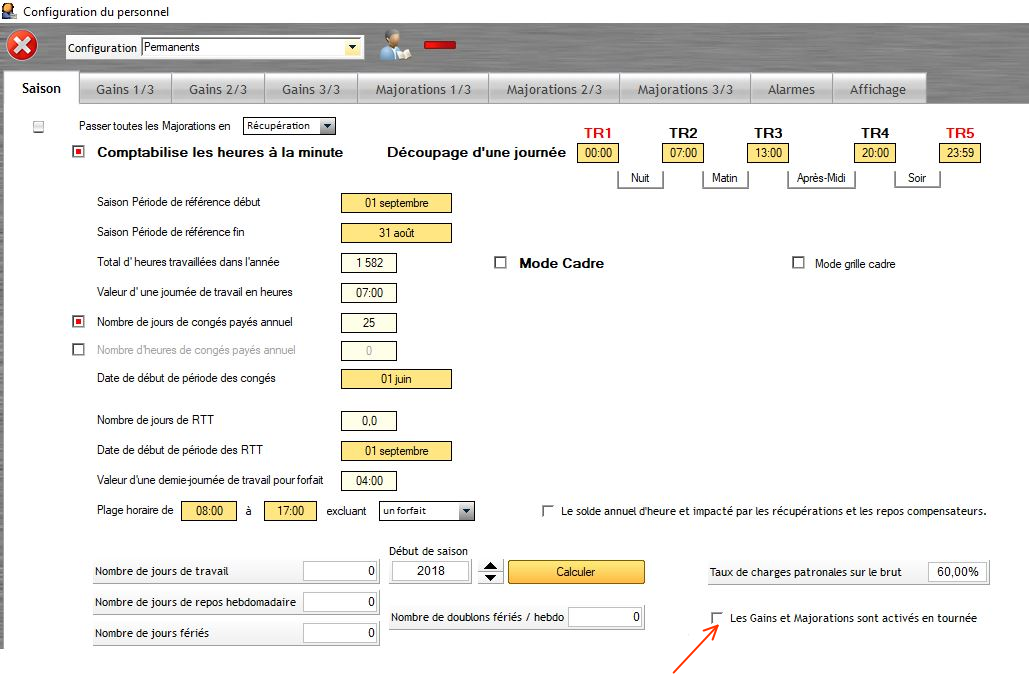Click the 04:00 demi-journée field
1029x689 pixels.
tap(369, 481)
